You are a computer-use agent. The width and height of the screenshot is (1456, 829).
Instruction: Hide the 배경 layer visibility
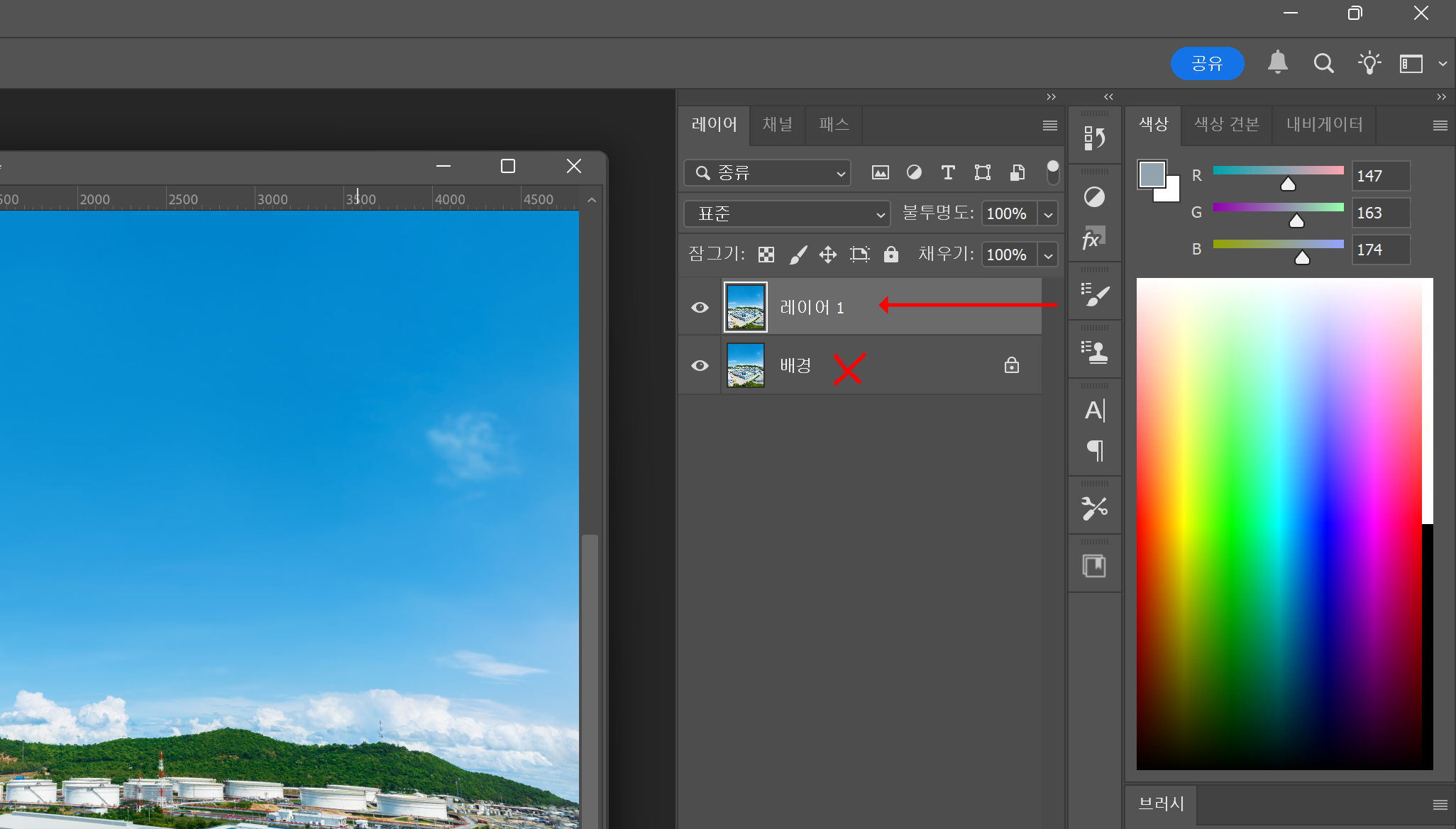click(x=700, y=365)
